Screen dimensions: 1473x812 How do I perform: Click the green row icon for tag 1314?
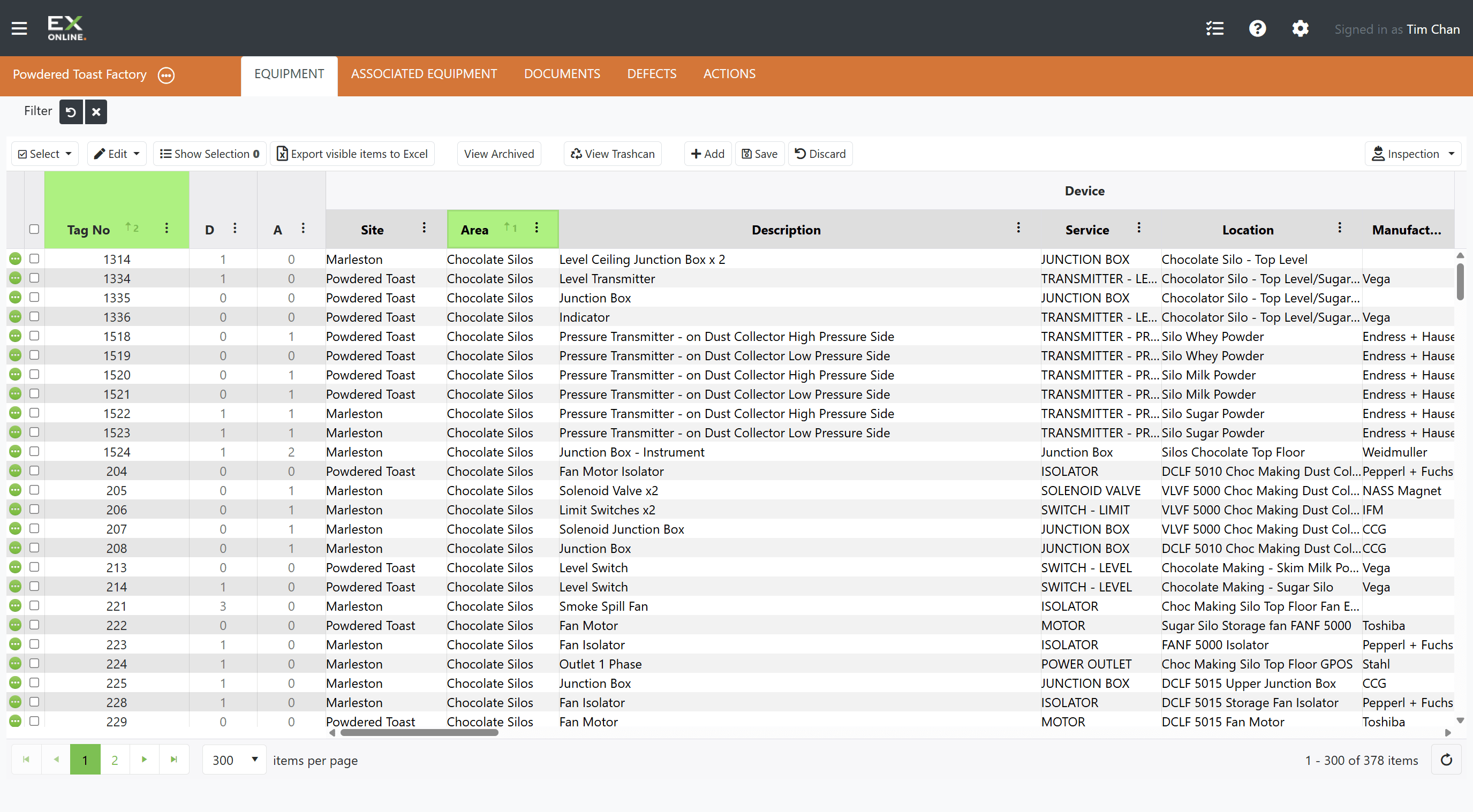(16, 259)
